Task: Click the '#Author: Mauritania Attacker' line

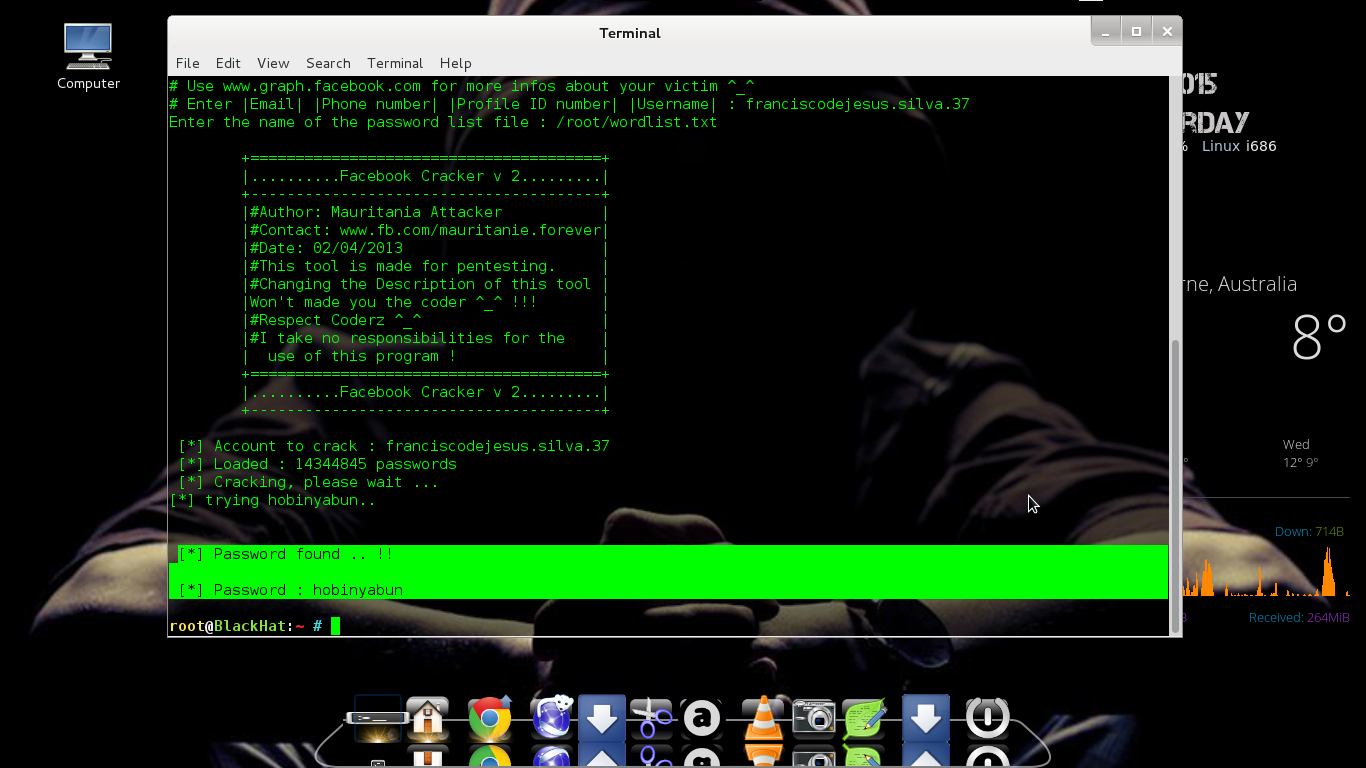Action: point(376,212)
